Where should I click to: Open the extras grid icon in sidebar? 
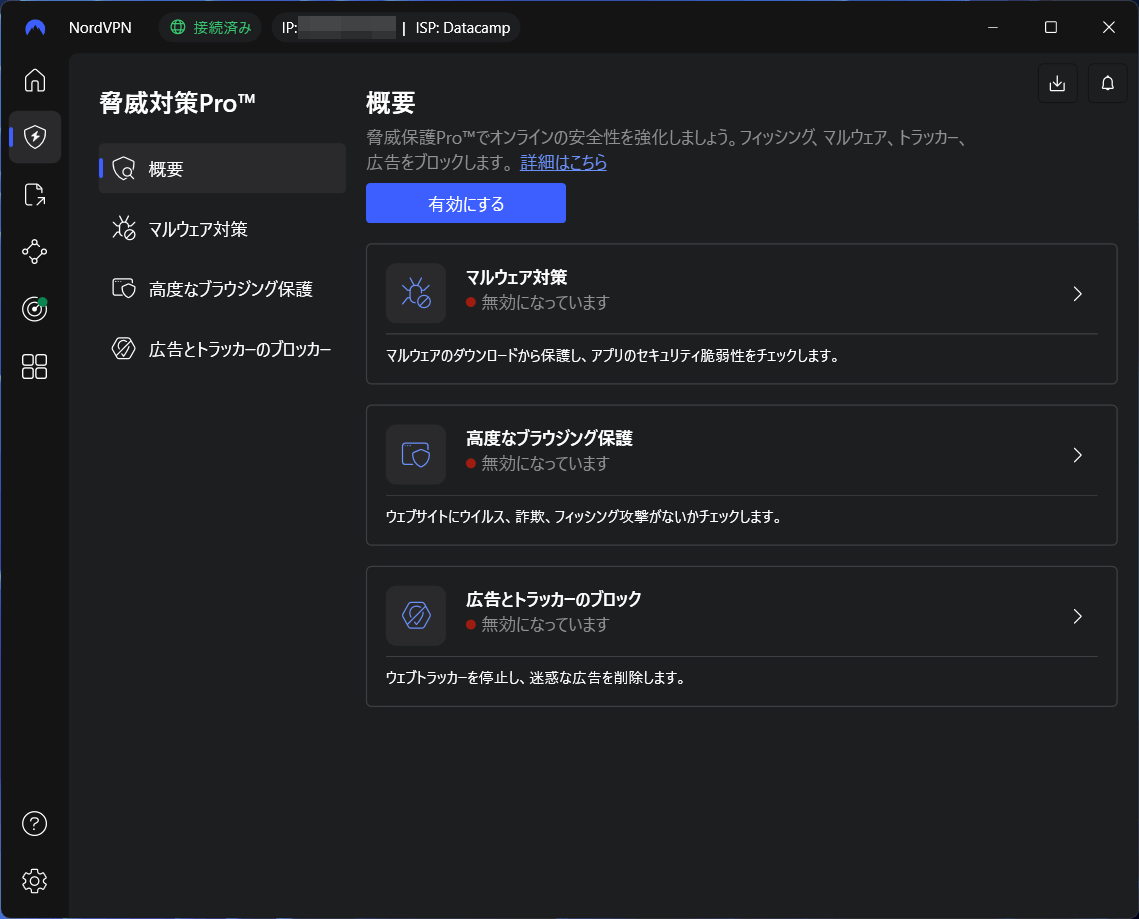(x=34, y=367)
